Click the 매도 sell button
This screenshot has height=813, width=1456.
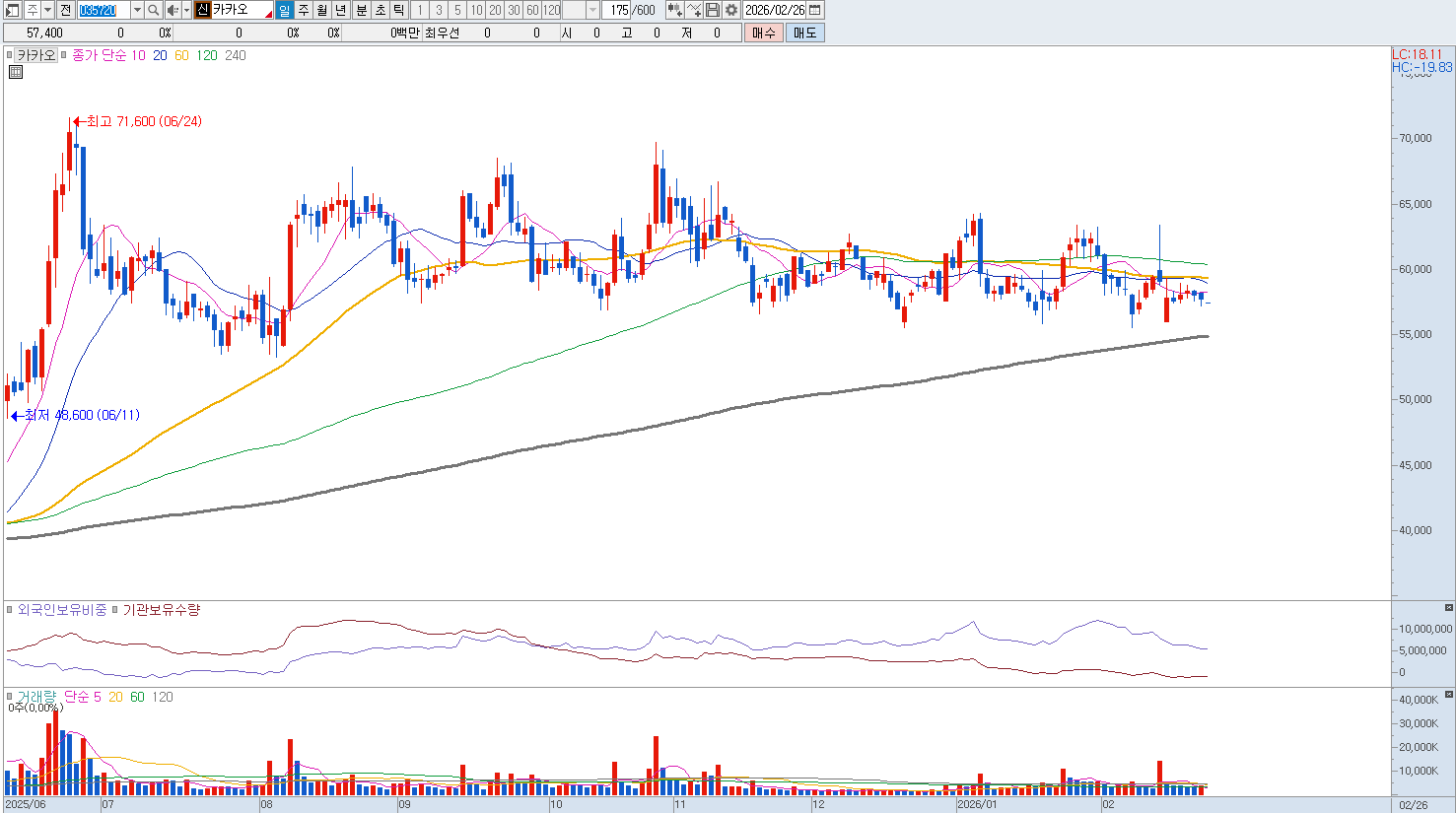coord(804,33)
